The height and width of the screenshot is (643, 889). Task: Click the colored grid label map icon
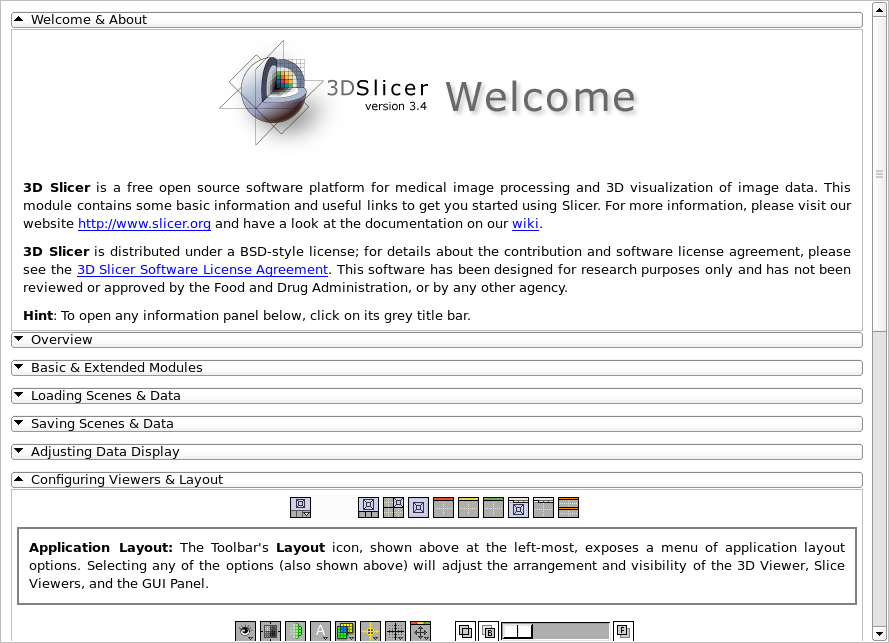pyautogui.click(x=346, y=631)
